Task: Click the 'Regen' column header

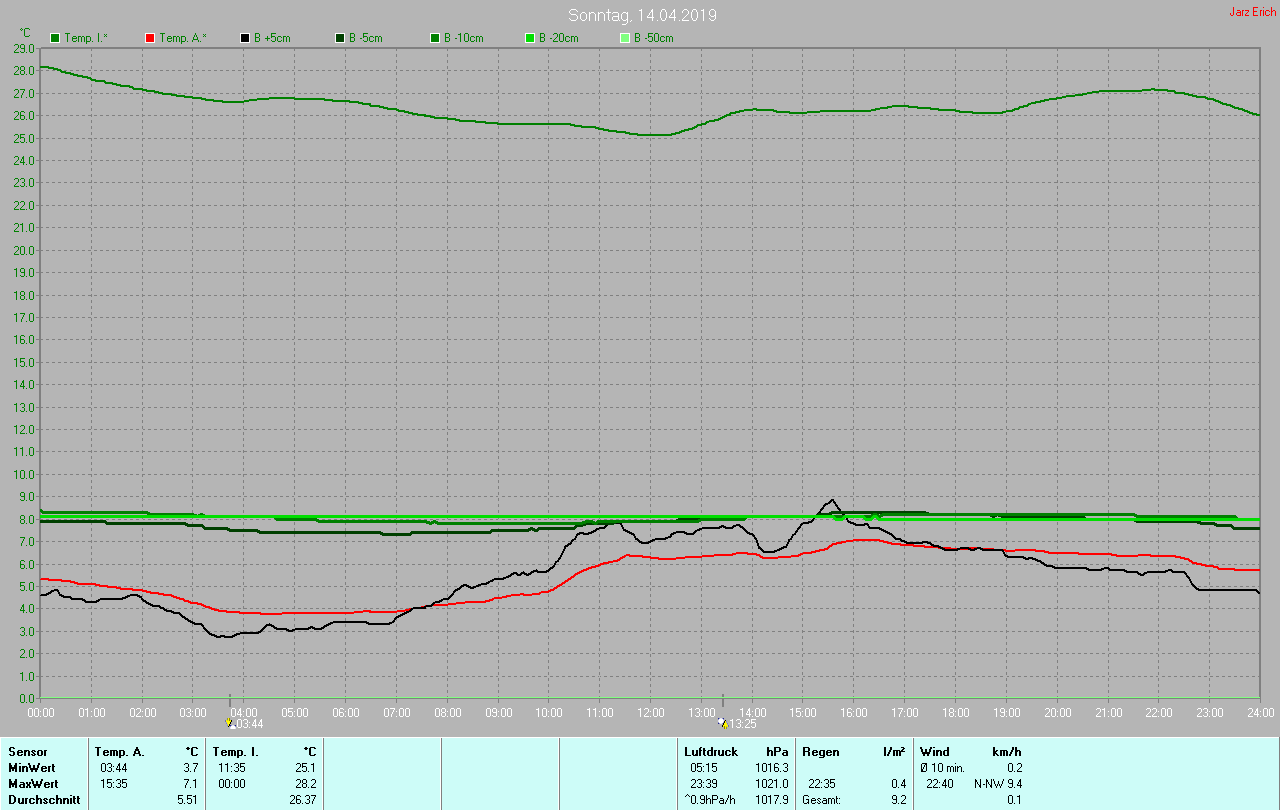Action: point(821,751)
